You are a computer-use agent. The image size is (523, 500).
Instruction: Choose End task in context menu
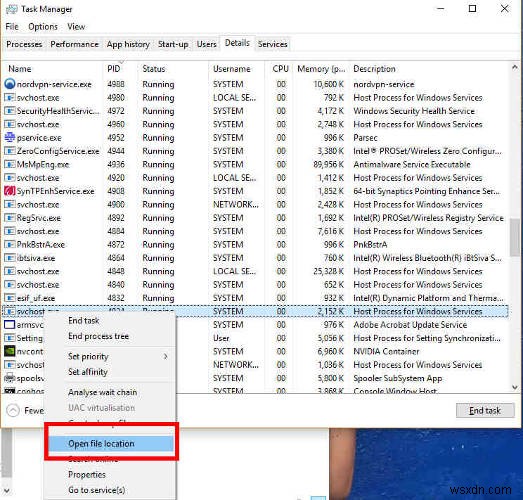tap(84, 321)
